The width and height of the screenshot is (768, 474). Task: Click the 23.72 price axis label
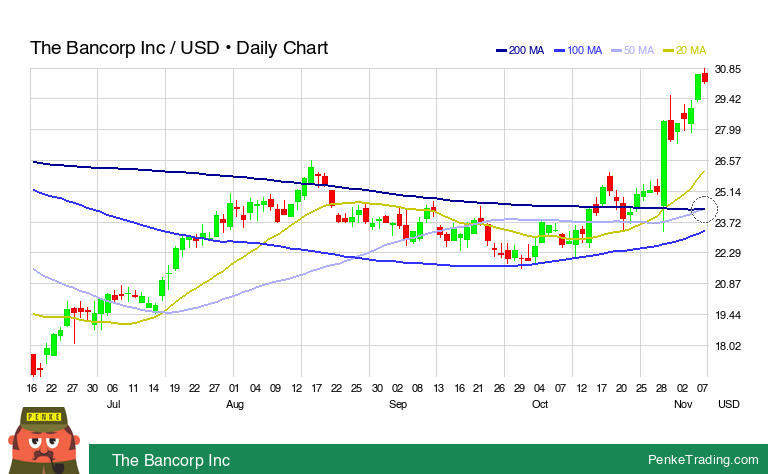tap(727, 223)
